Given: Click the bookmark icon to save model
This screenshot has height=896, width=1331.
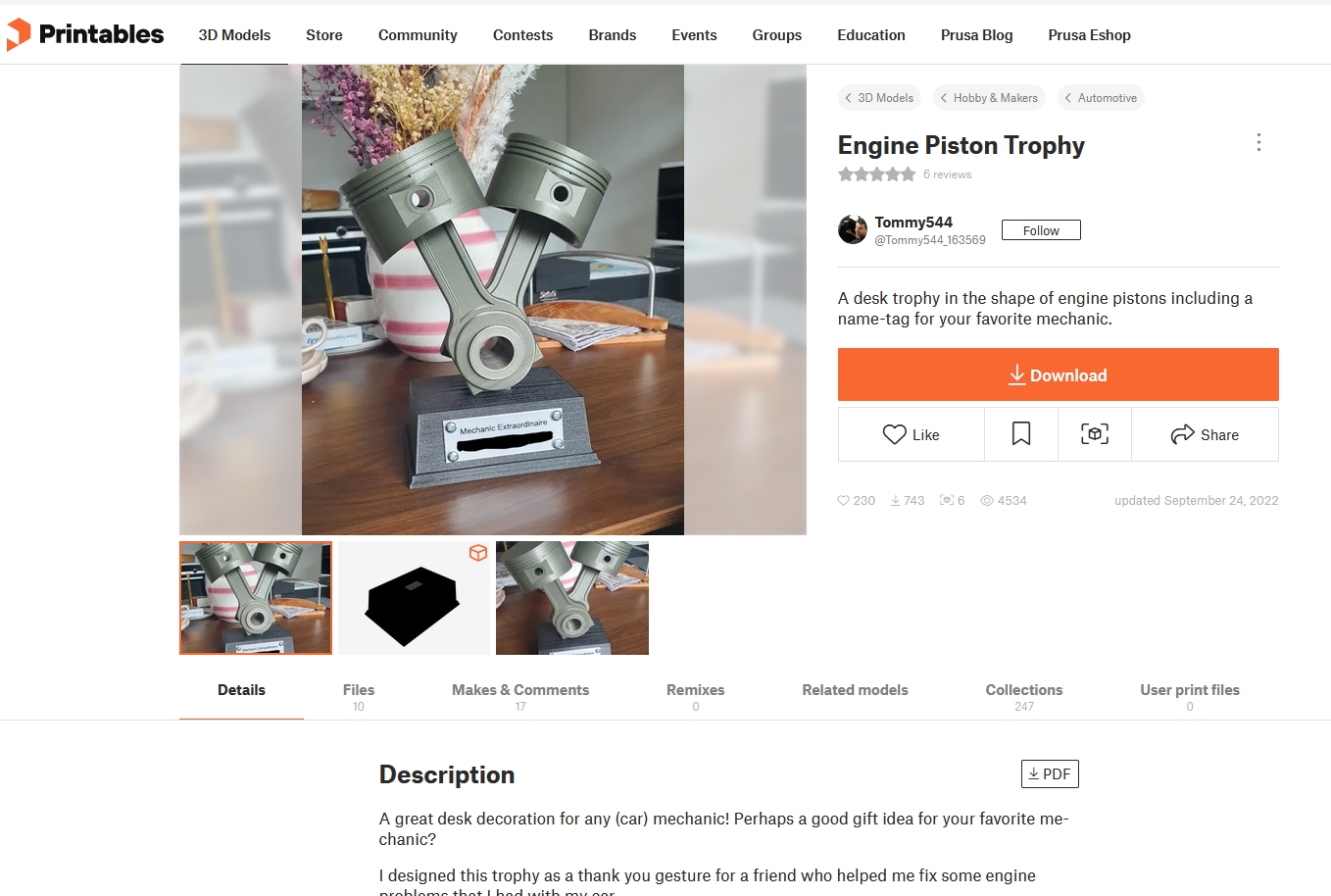Looking at the screenshot, I should (x=1021, y=434).
